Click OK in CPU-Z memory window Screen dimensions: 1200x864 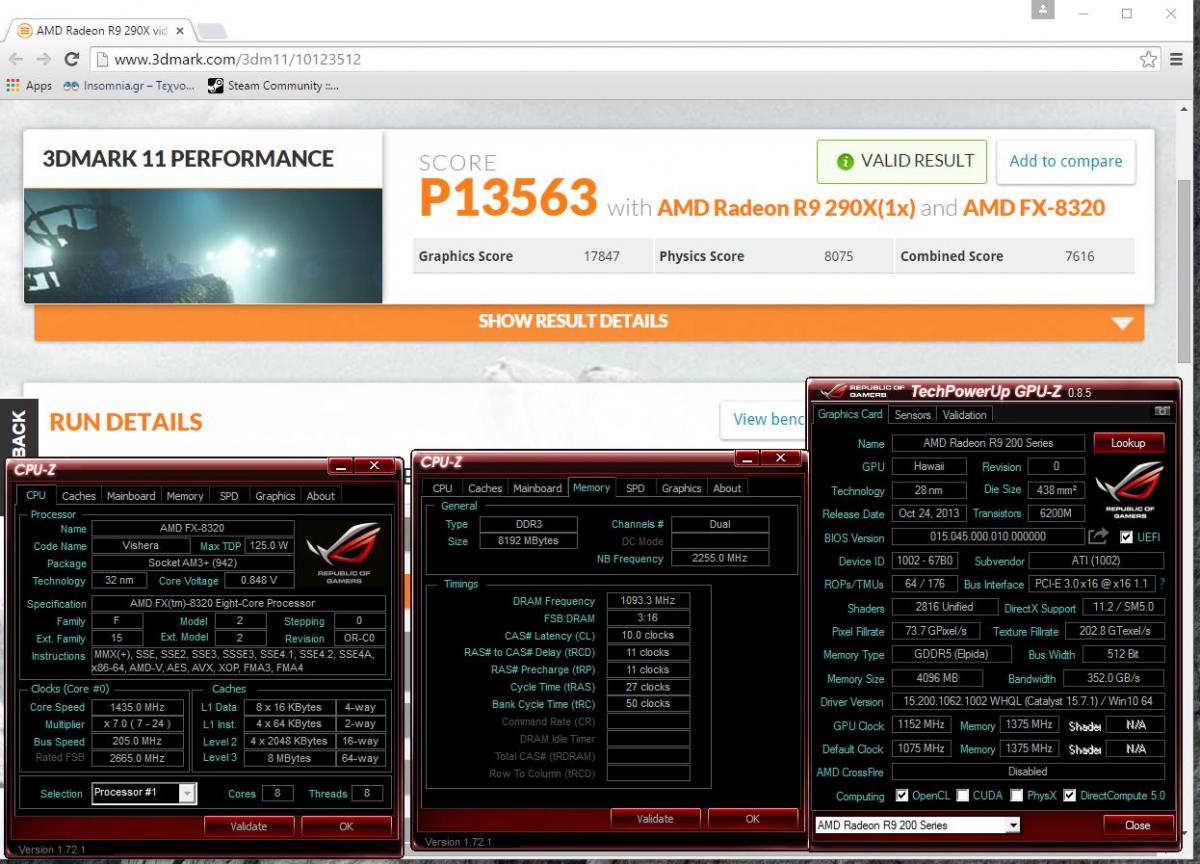click(x=753, y=819)
